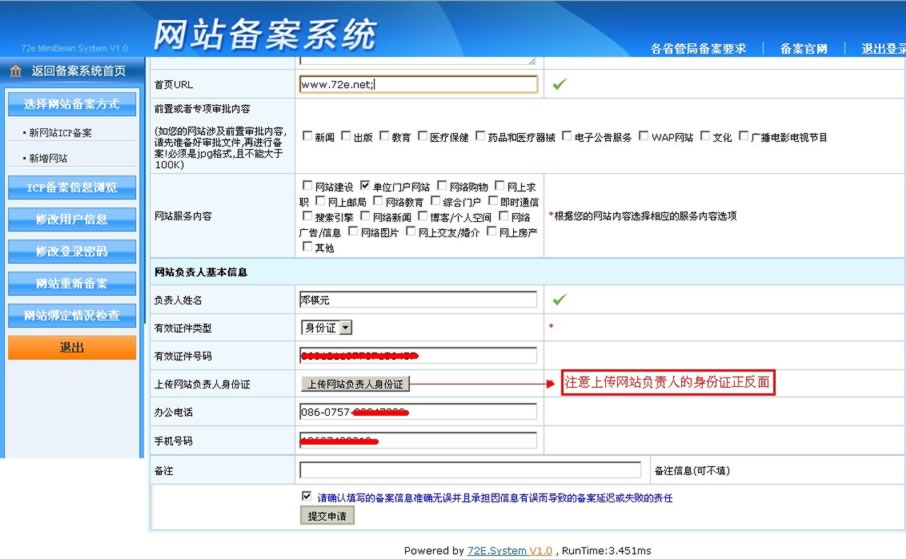Check the 博客/个人空间 service option

[423, 216]
